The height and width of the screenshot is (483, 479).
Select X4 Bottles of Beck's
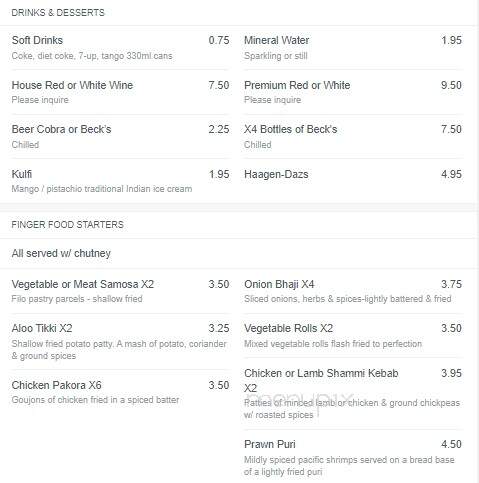353,136
